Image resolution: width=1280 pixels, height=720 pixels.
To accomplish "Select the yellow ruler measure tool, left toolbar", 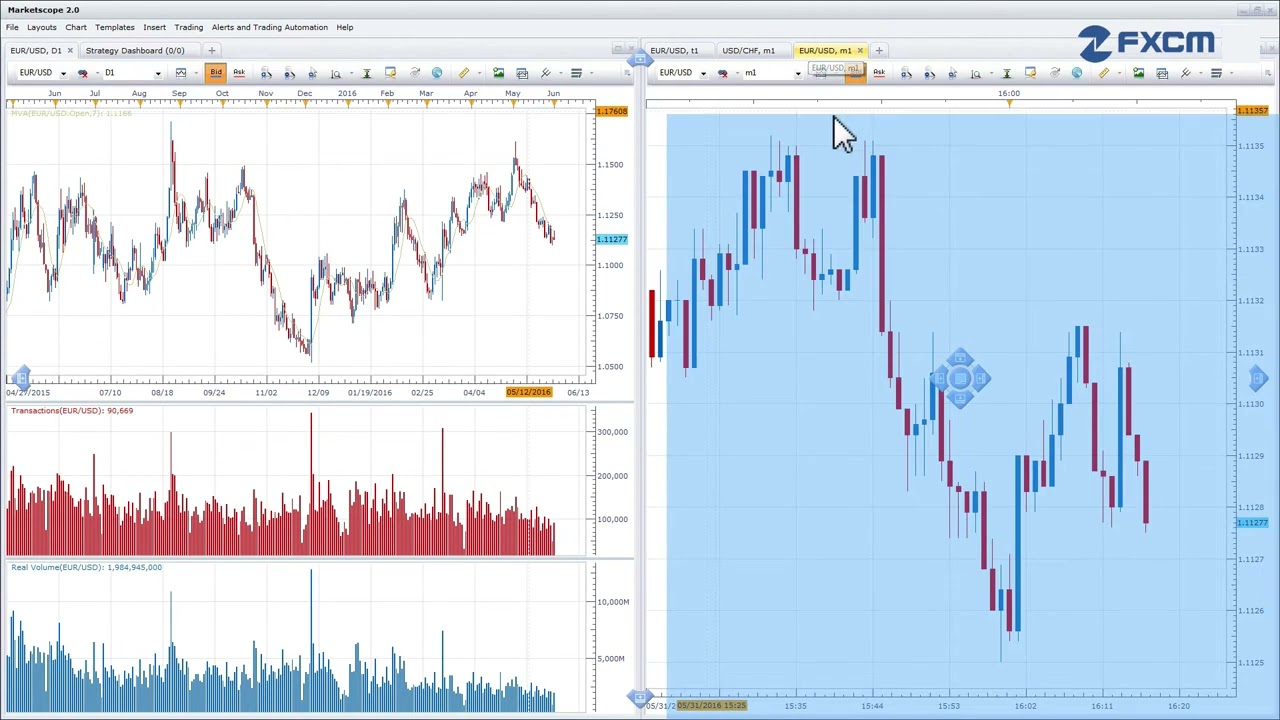I will 464,73.
